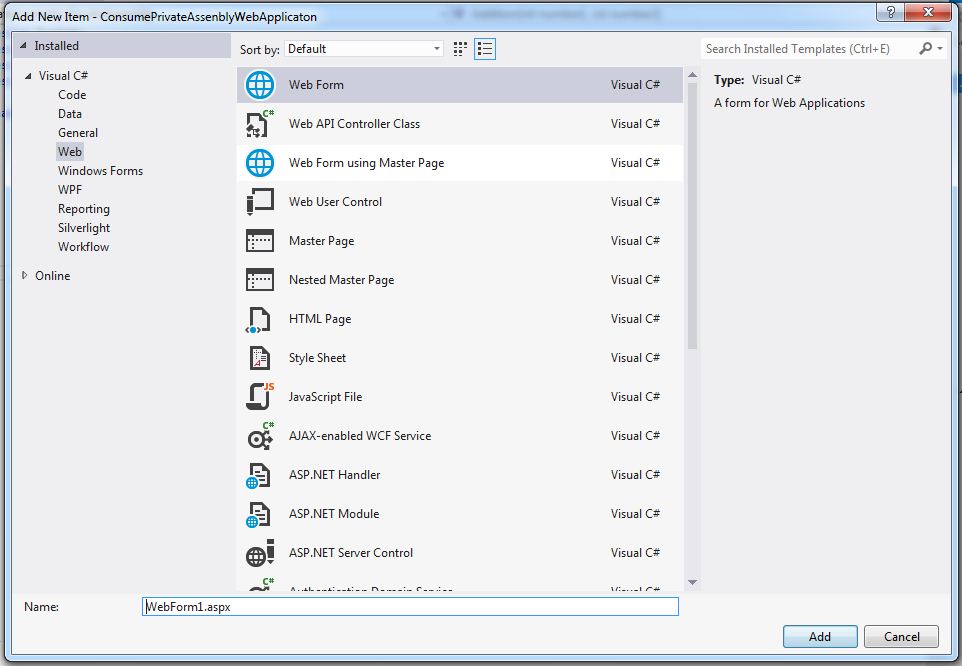Open the help question mark button
The image size is (962, 666).
[890, 12]
